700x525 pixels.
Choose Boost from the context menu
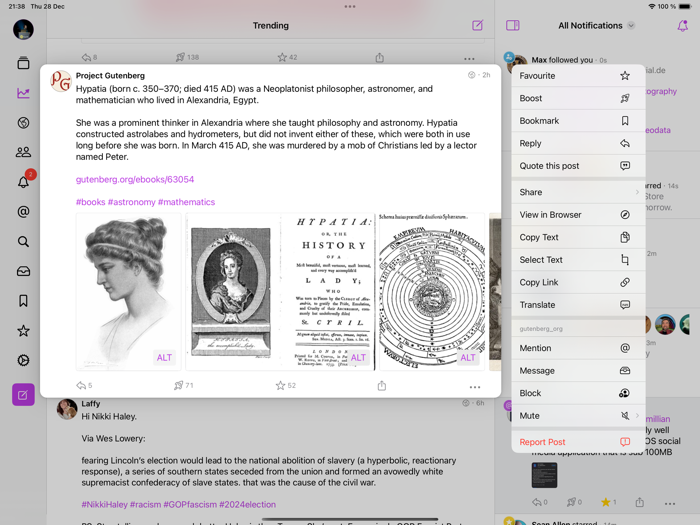coord(578,98)
